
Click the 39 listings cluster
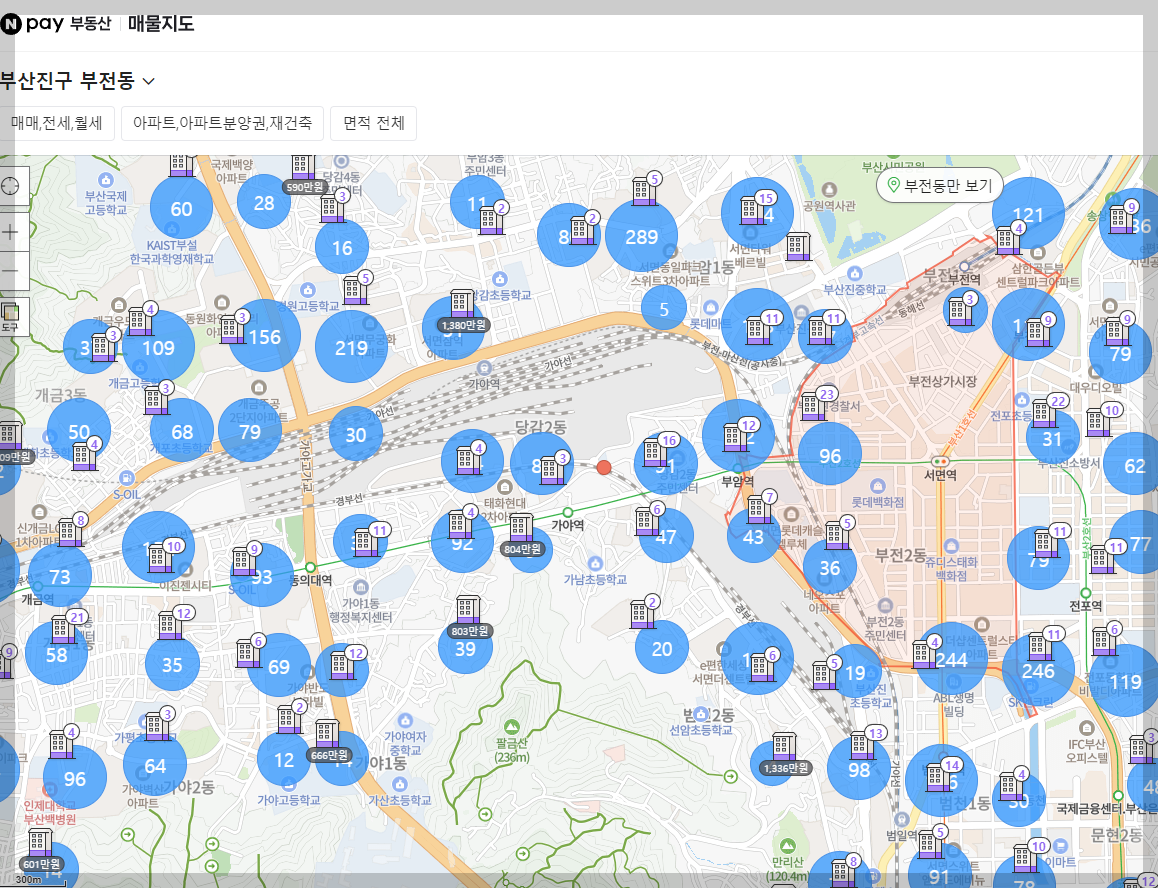click(465, 648)
